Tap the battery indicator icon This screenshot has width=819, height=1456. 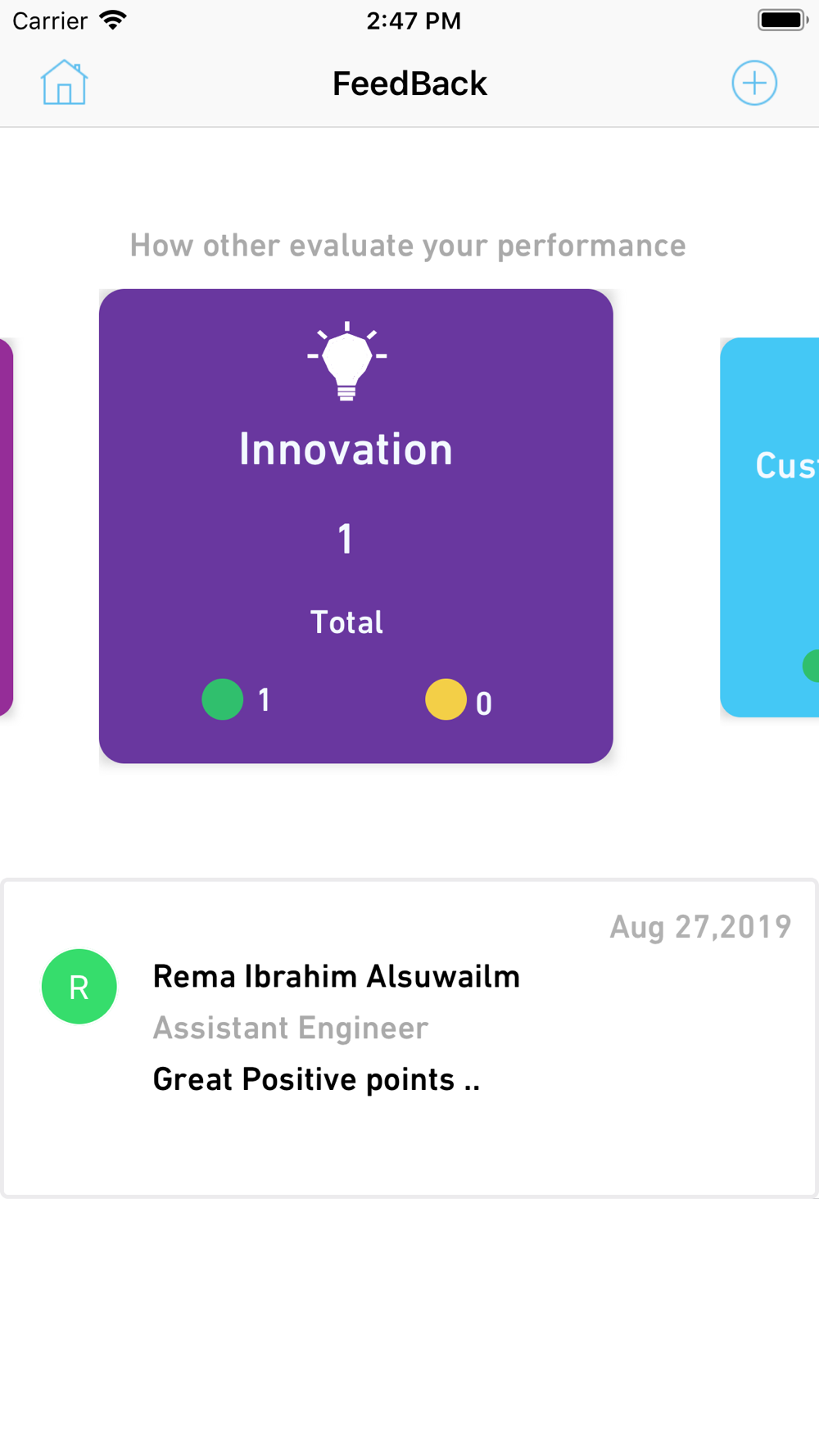coord(781,20)
